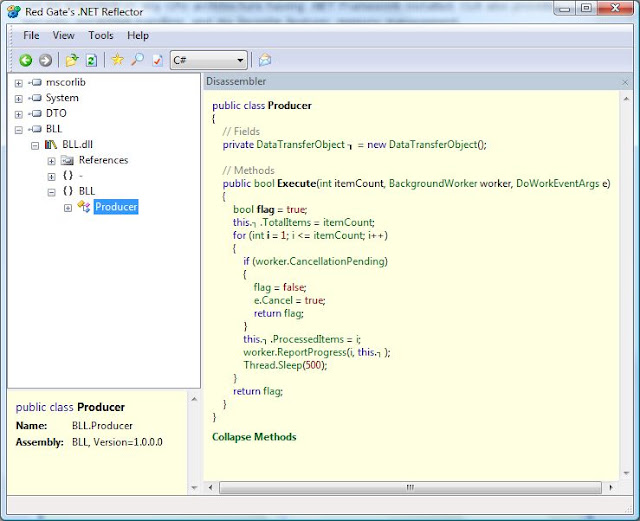
Task: Click the Producer class icon
Action: (x=84, y=207)
